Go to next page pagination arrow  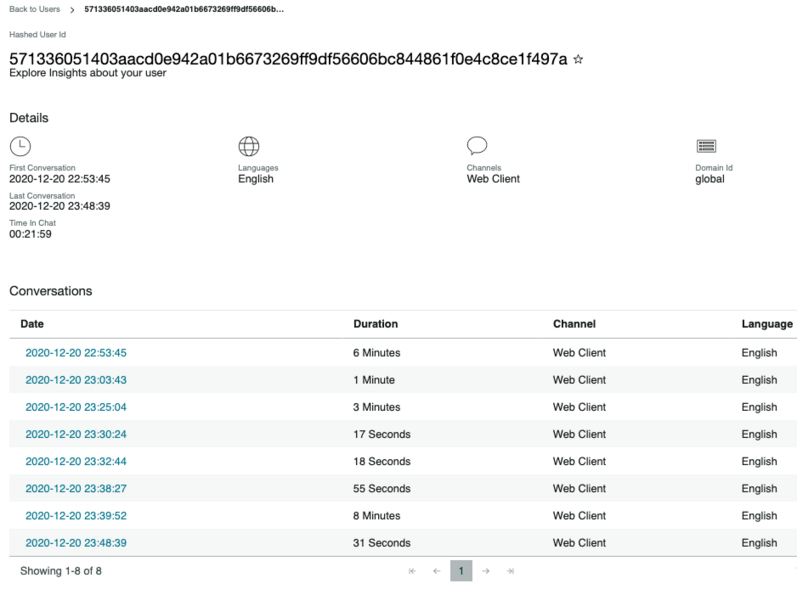pos(486,571)
